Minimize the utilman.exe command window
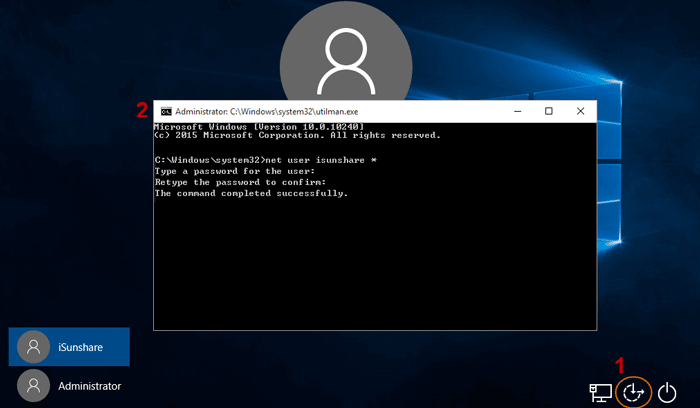This screenshot has height=408, width=700. pos(518,111)
